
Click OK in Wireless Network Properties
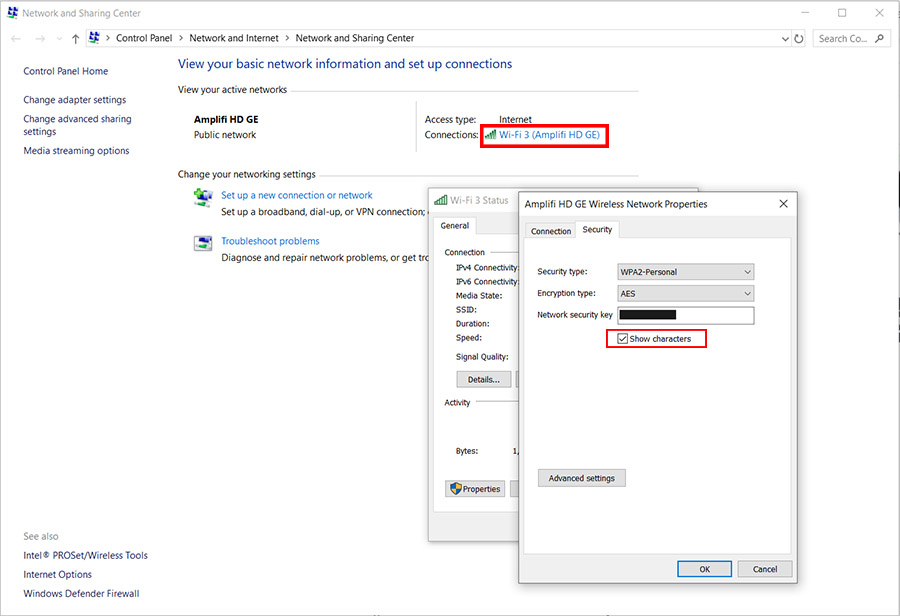704,569
